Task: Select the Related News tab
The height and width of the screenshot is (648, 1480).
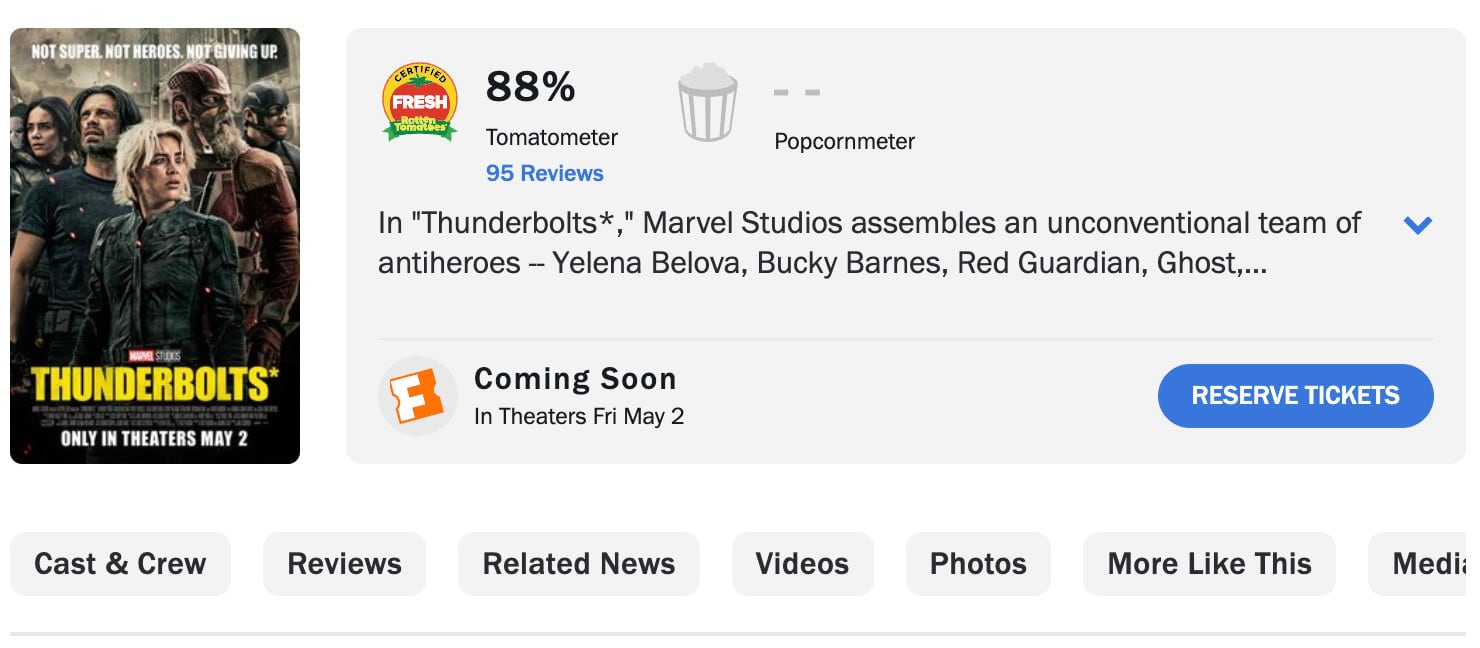Action: point(579,564)
